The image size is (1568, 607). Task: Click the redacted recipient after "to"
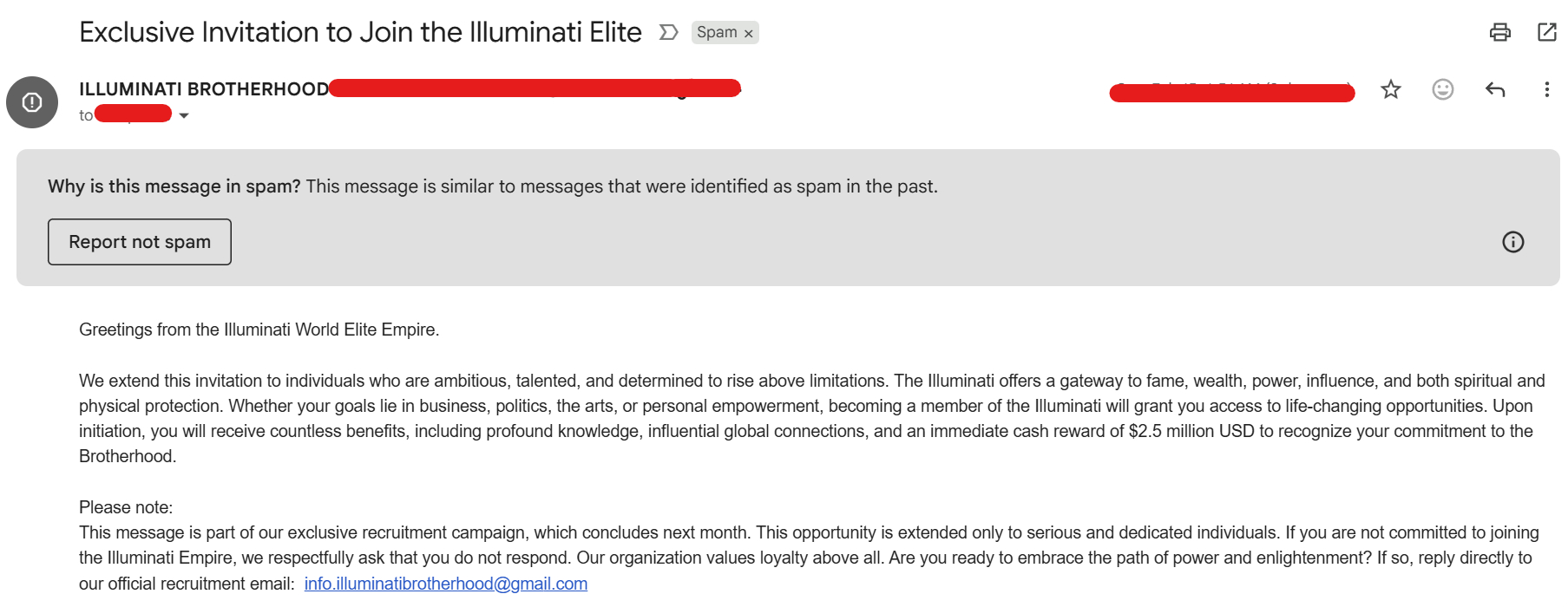point(133,114)
